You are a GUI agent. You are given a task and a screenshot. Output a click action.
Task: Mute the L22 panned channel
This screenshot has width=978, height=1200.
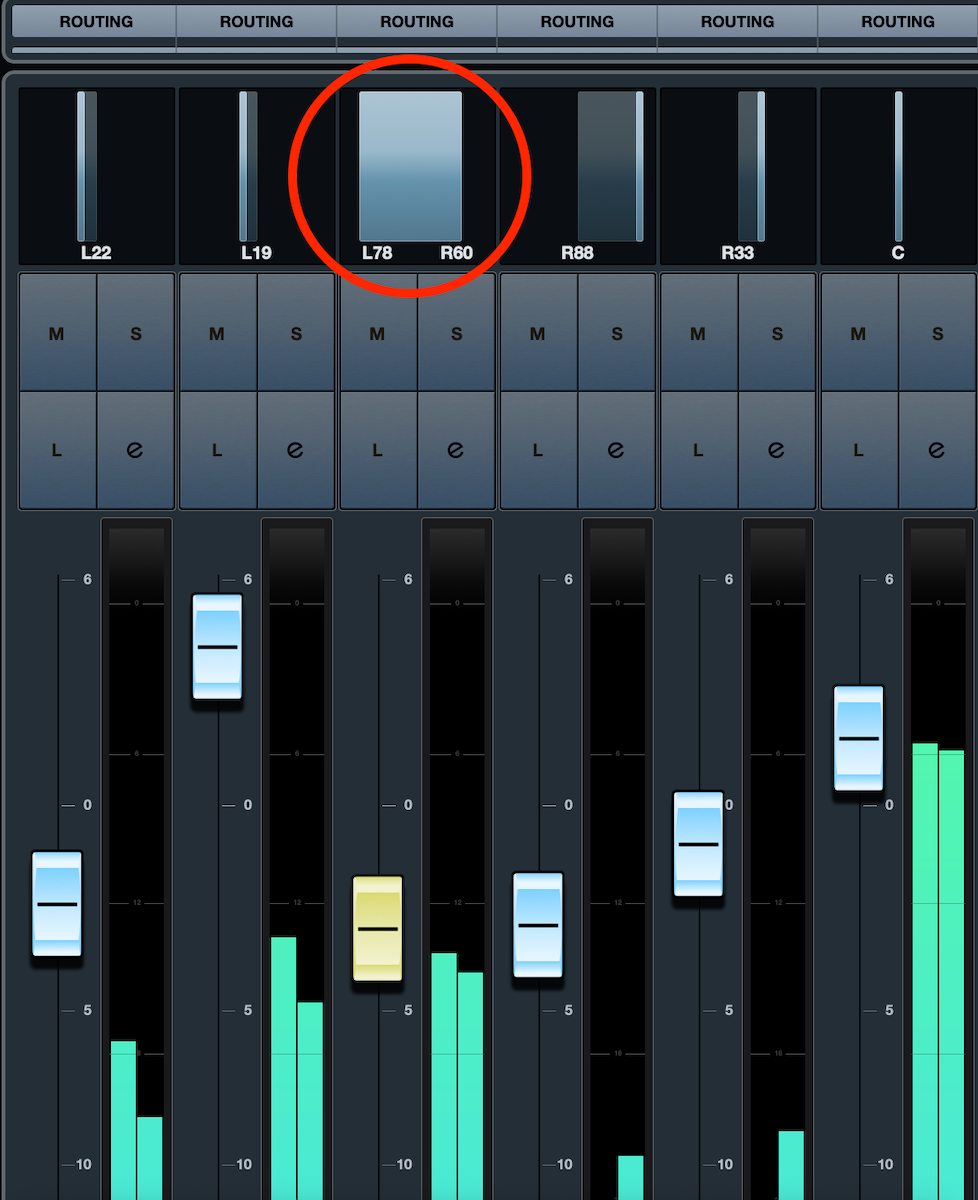click(57, 333)
